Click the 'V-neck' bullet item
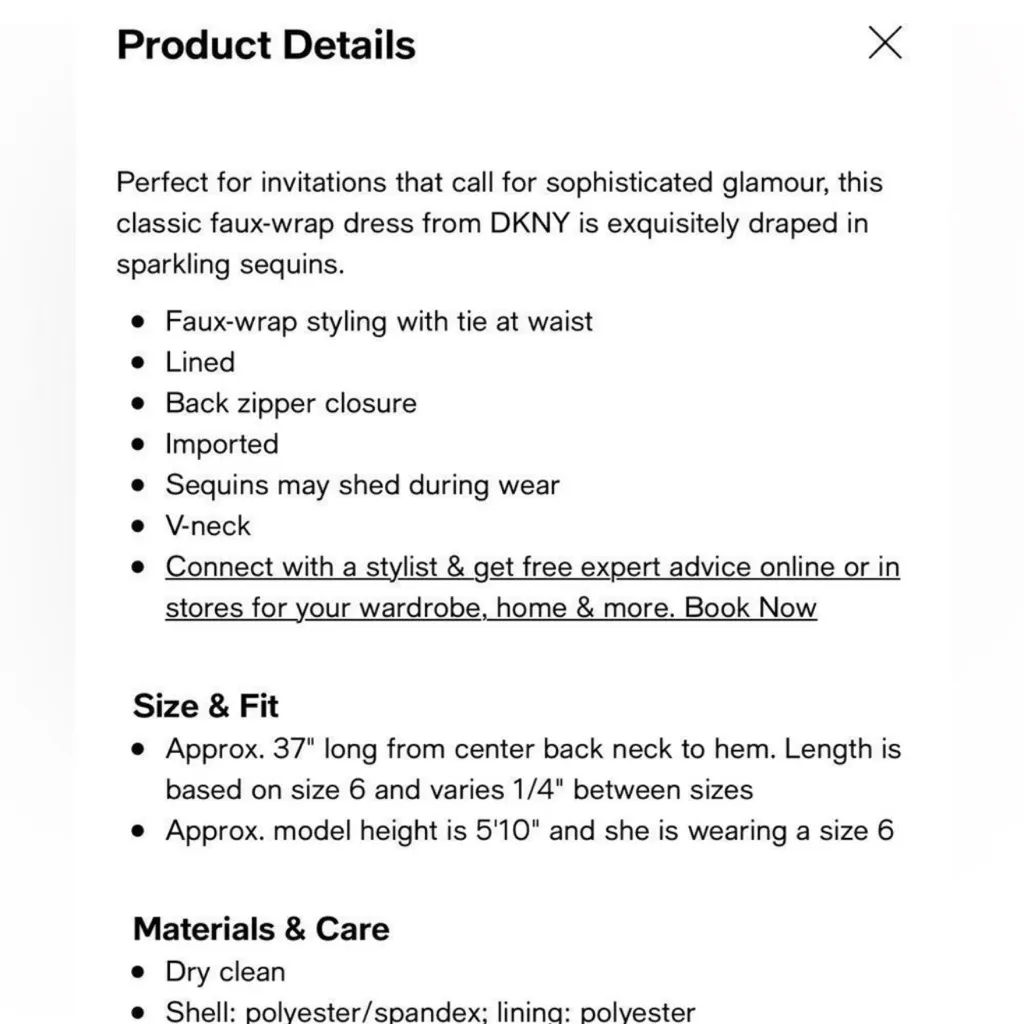Screen dimensions: 1024x1024 pos(208,526)
